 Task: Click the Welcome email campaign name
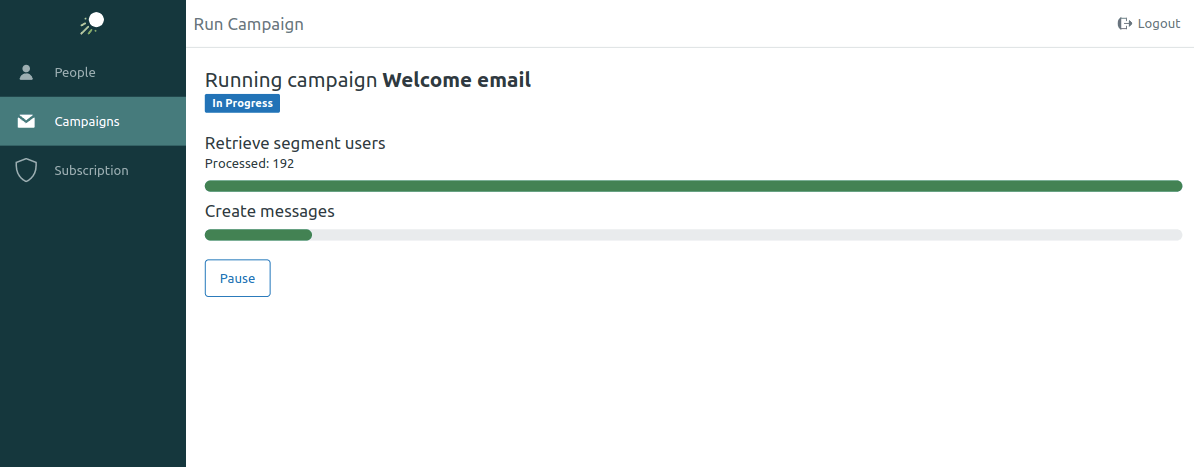[457, 80]
